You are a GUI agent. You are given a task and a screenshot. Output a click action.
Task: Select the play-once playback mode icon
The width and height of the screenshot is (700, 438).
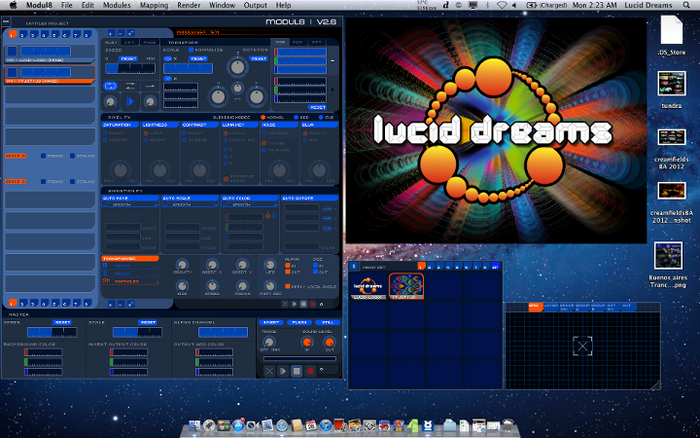pos(150,86)
